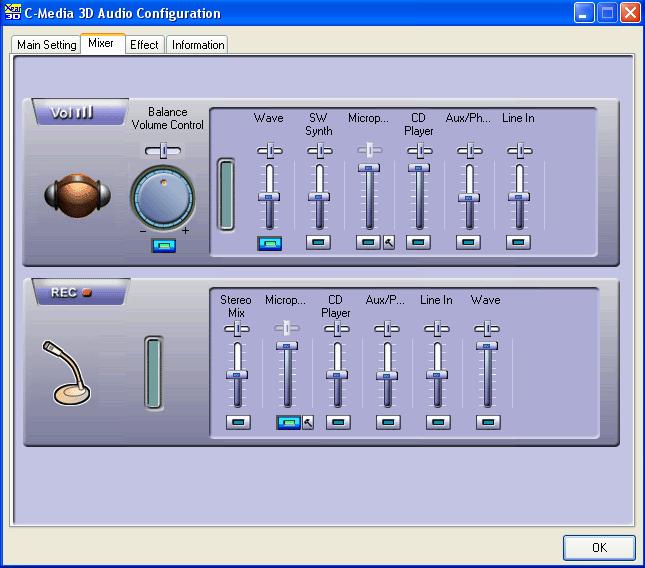Adjust the master Balance slider above knob
The height and width of the screenshot is (568, 645).
[x=163, y=151]
